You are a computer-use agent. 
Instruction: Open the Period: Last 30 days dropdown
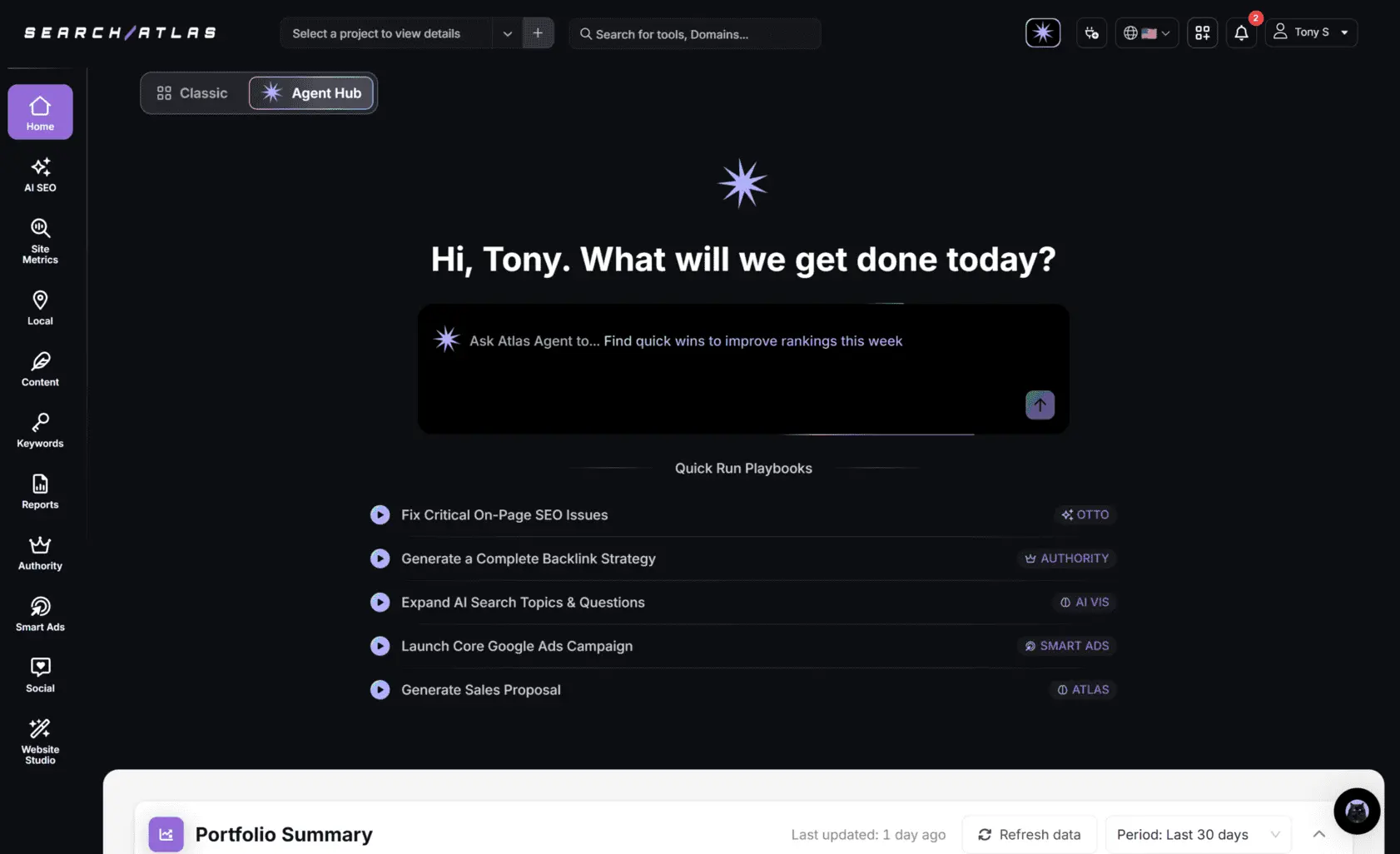coord(1198,834)
